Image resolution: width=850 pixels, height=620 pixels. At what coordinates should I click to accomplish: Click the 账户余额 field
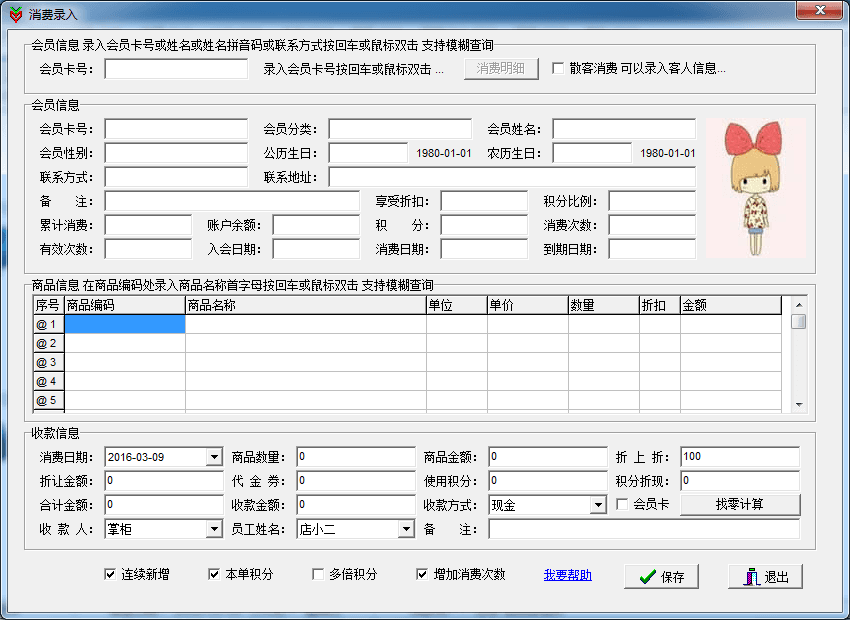coord(316,225)
